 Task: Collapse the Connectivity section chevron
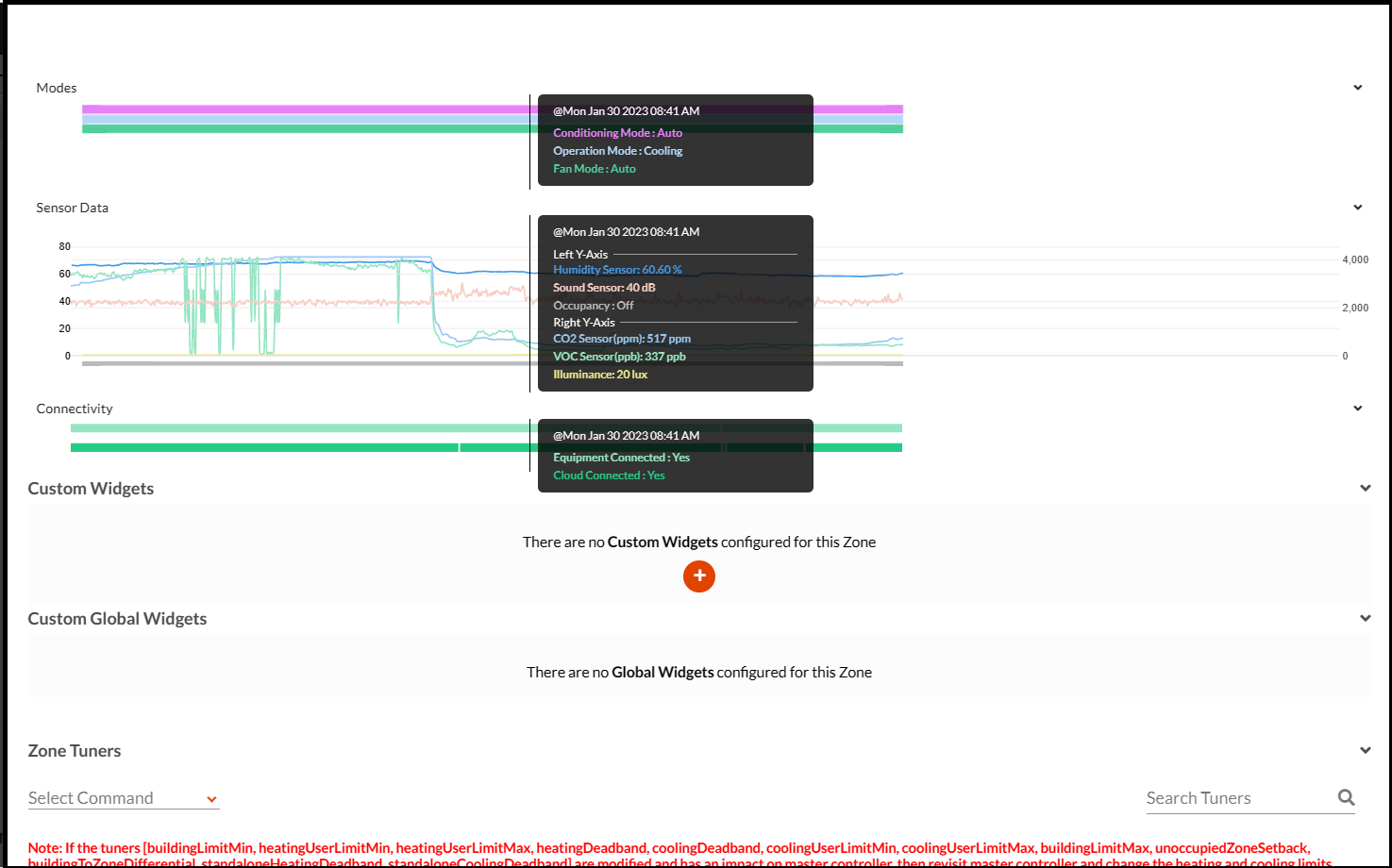[x=1358, y=409]
